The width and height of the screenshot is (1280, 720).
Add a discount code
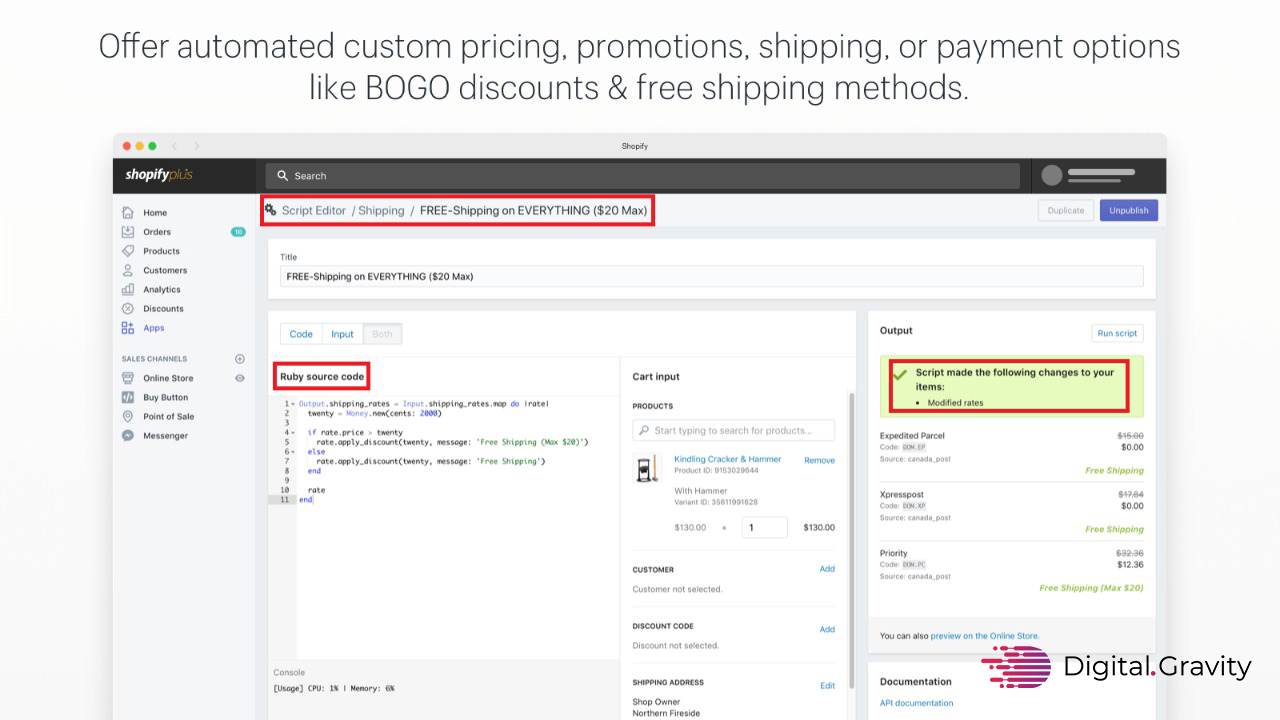coord(827,629)
